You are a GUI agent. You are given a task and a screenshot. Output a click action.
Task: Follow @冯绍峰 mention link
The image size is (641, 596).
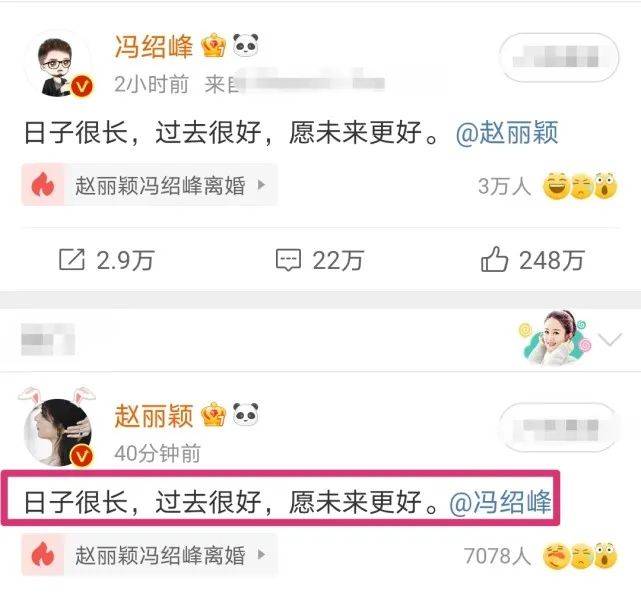[500, 502]
